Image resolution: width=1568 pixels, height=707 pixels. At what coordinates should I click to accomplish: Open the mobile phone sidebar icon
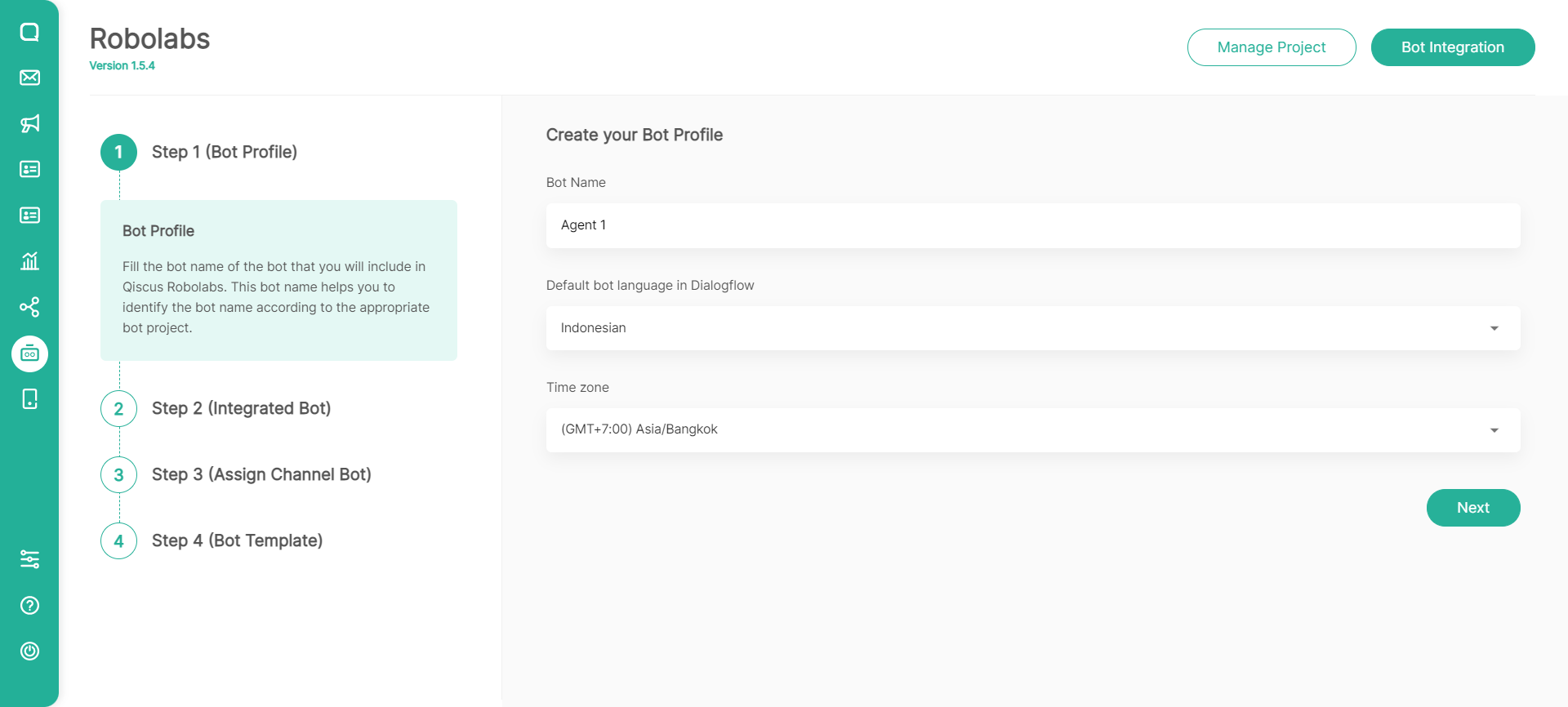[29, 399]
